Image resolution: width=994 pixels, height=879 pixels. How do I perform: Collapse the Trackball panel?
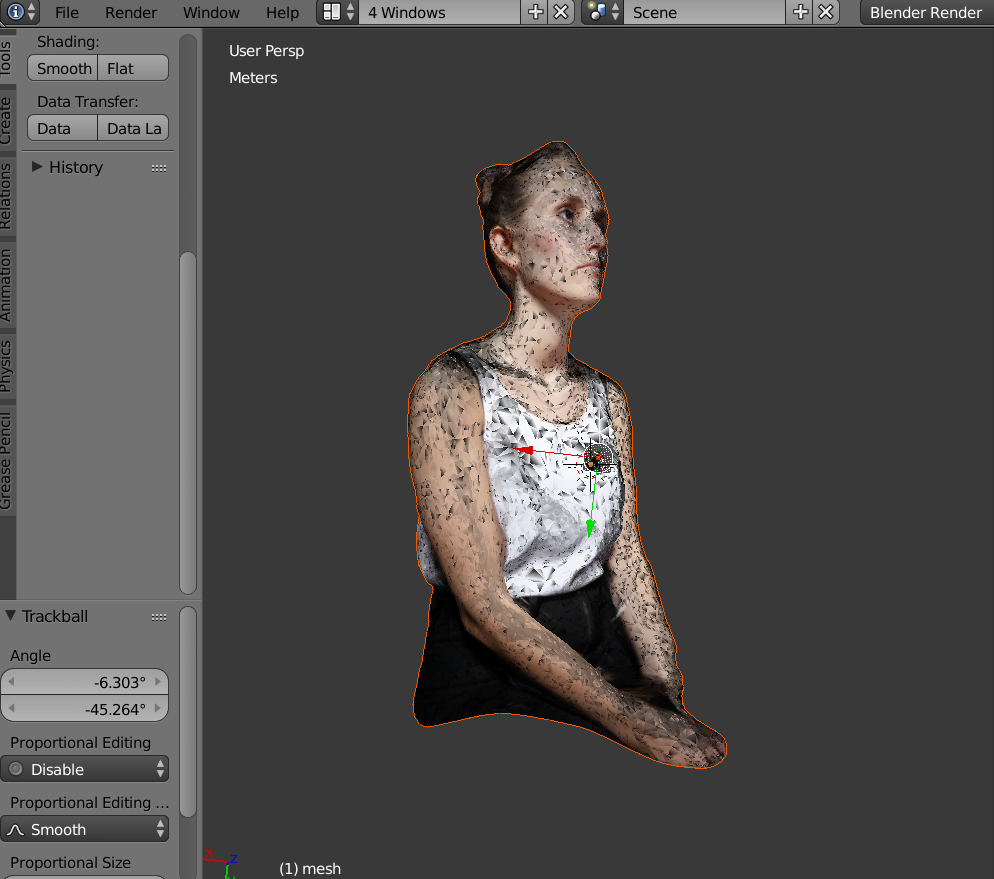[x=11, y=616]
